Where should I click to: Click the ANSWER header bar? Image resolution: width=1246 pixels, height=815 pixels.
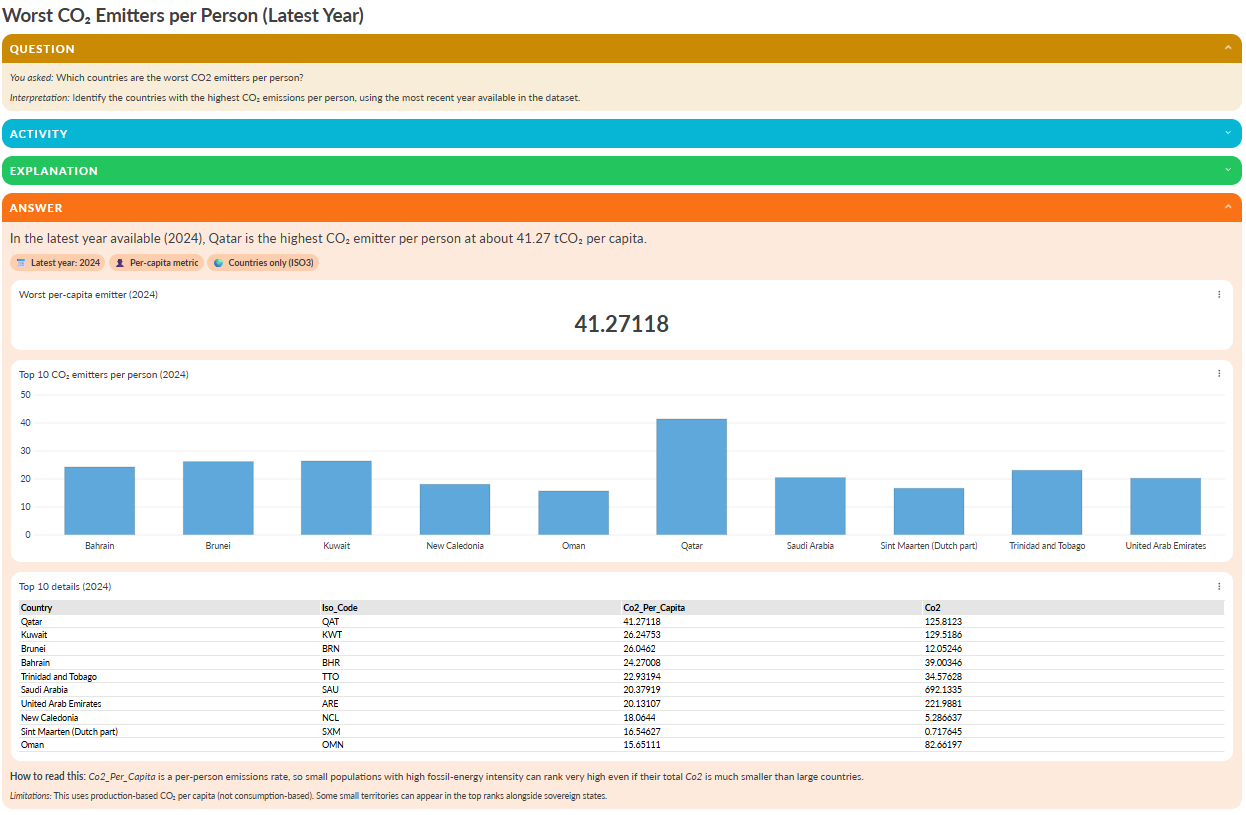click(x=622, y=207)
